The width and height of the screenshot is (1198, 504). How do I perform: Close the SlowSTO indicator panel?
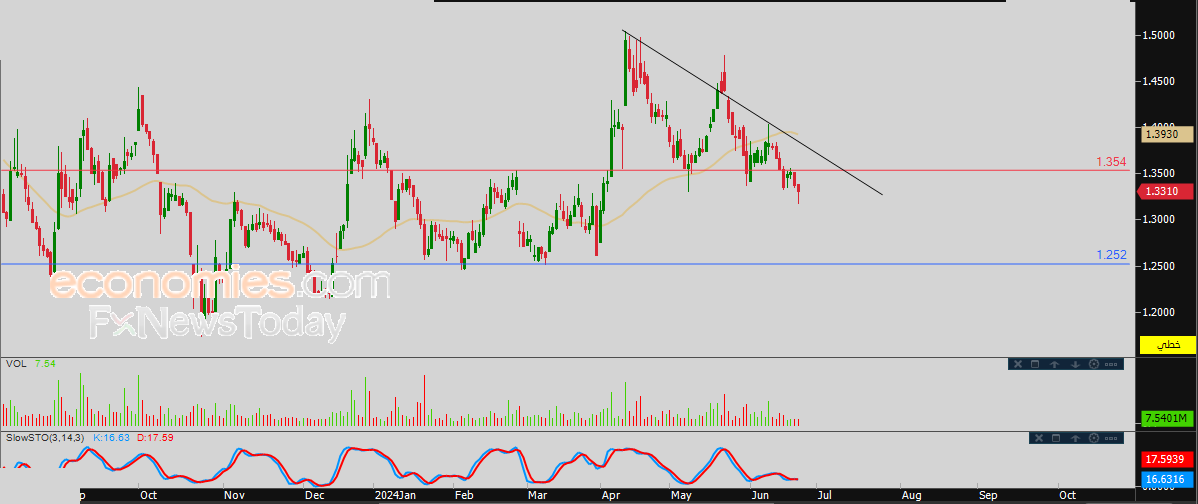[1039, 438]
